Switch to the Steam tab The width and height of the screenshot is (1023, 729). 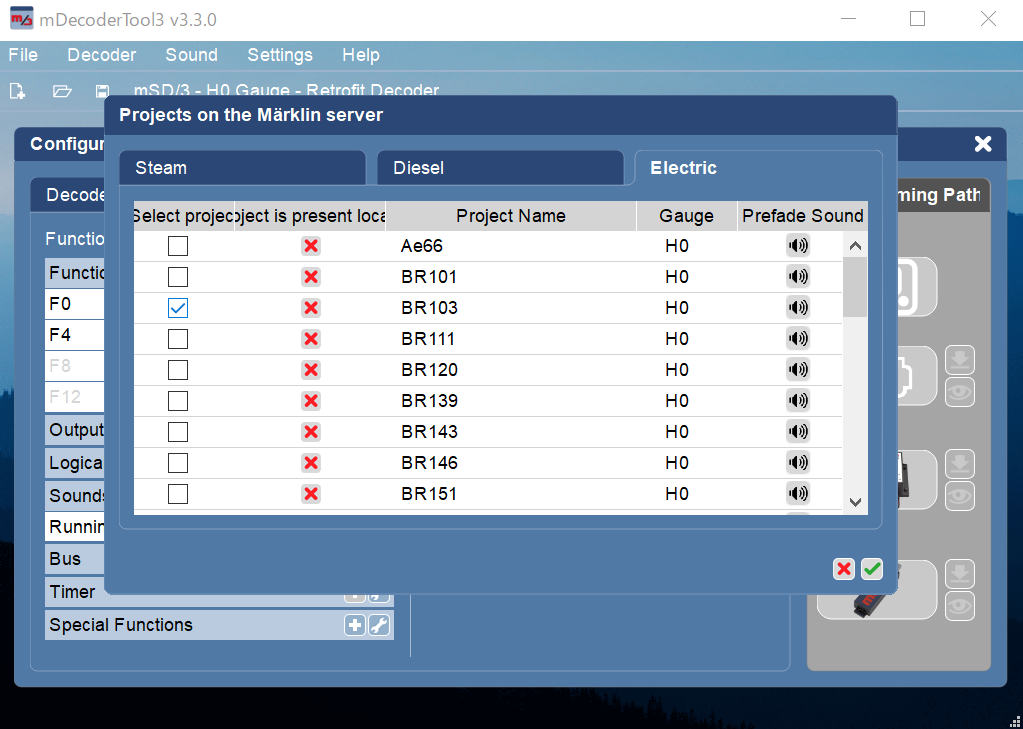[x=242, y=168]
